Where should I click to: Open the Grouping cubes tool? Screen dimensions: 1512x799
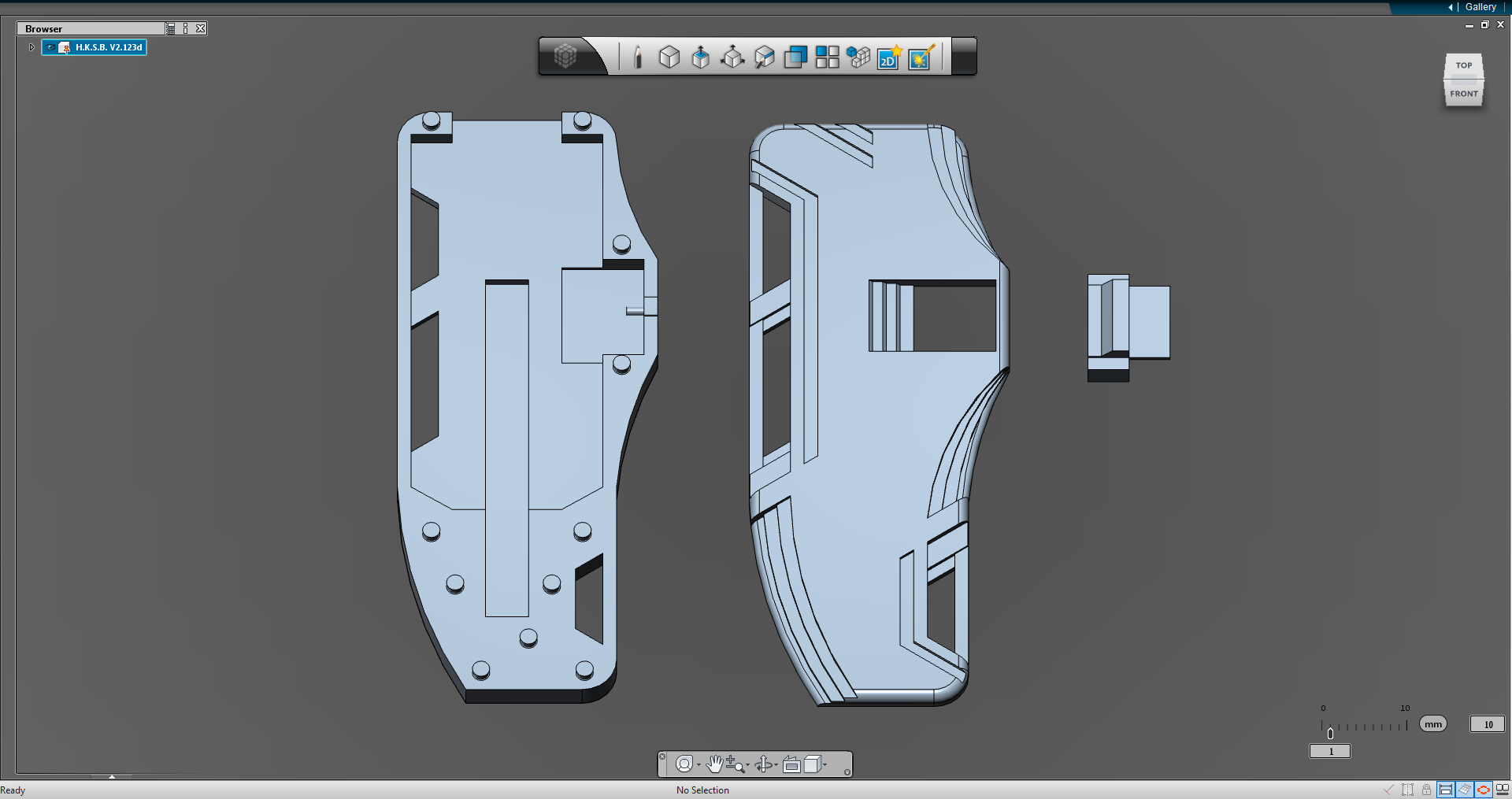858,57
